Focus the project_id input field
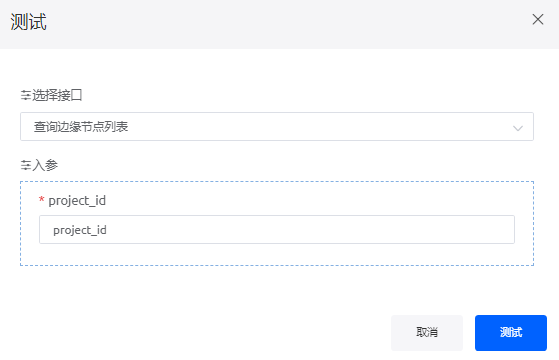This screenshot has width=559, height=360. pyautogui.click(x=277, y=230)
